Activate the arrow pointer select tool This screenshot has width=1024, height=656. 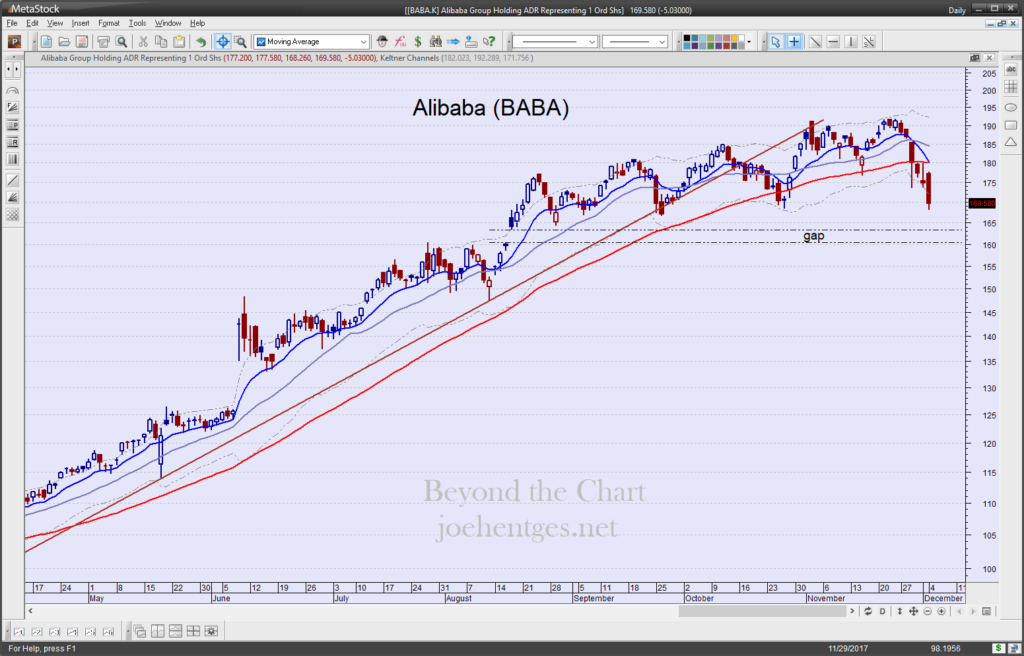coord(776,42)
